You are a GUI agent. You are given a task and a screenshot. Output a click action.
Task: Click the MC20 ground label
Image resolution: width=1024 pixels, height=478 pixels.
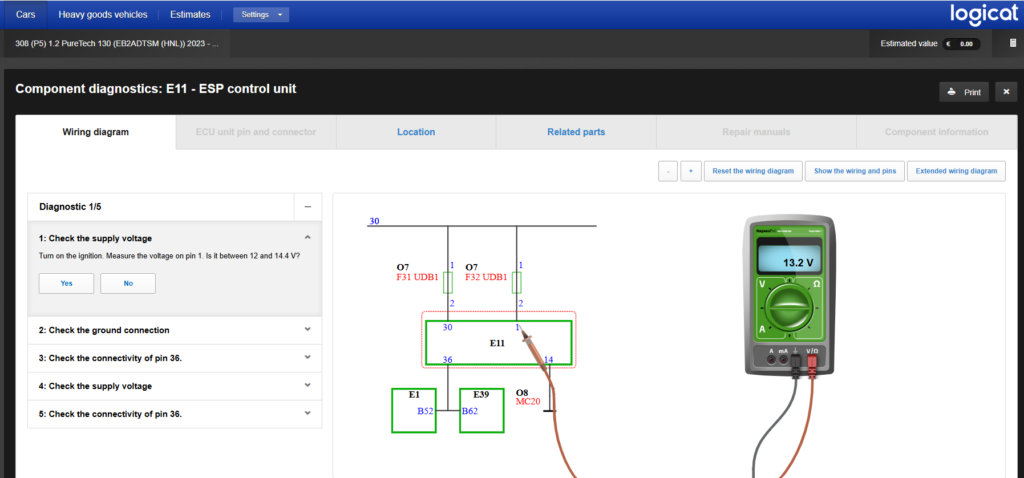[x=528, y=402]
